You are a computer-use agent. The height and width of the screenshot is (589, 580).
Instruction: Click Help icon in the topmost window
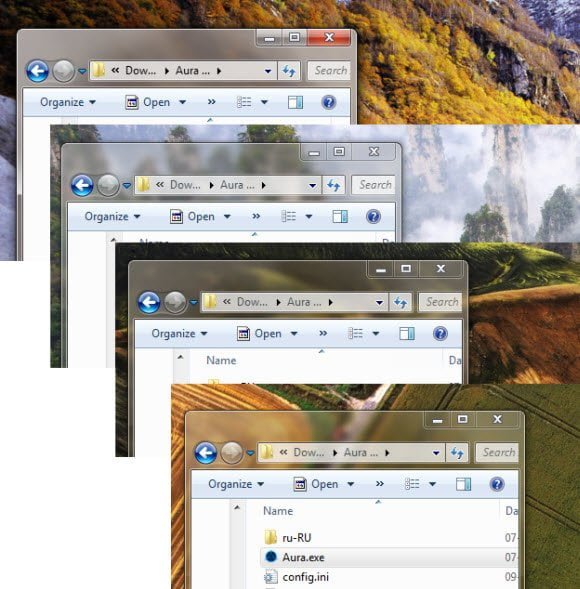click(x=329, y=102)
